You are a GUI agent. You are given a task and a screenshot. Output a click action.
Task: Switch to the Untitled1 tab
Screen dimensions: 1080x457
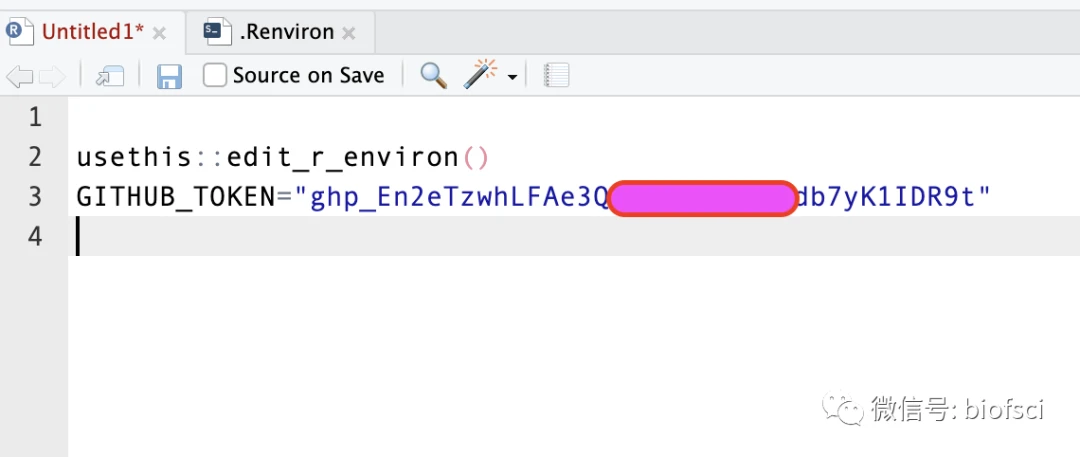(x=93, y=32)
